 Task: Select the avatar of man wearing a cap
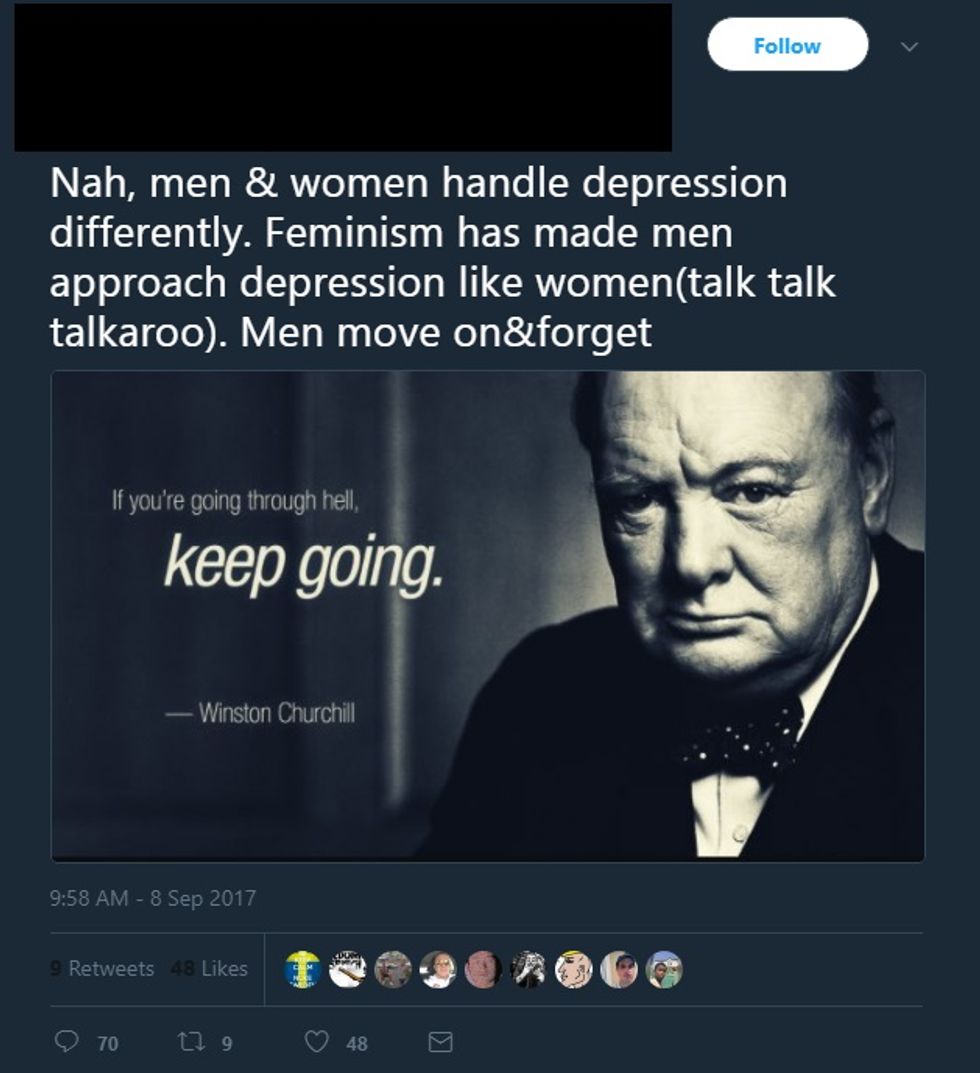(619, 969)
